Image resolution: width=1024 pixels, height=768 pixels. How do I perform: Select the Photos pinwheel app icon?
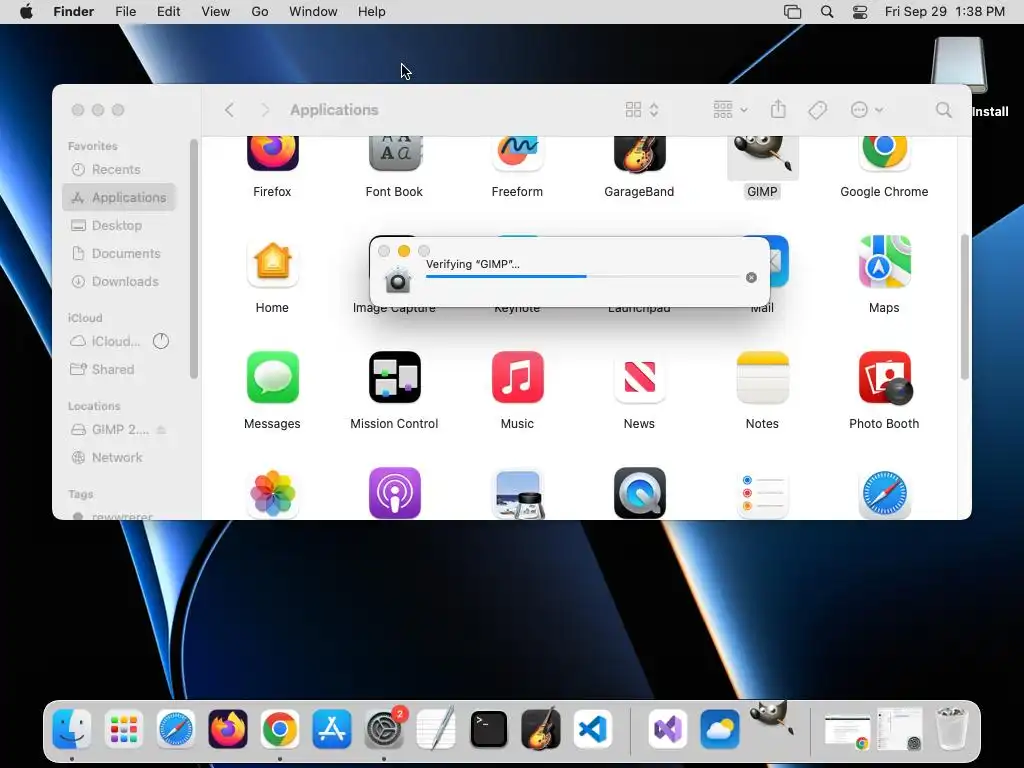tap(272, 493)
